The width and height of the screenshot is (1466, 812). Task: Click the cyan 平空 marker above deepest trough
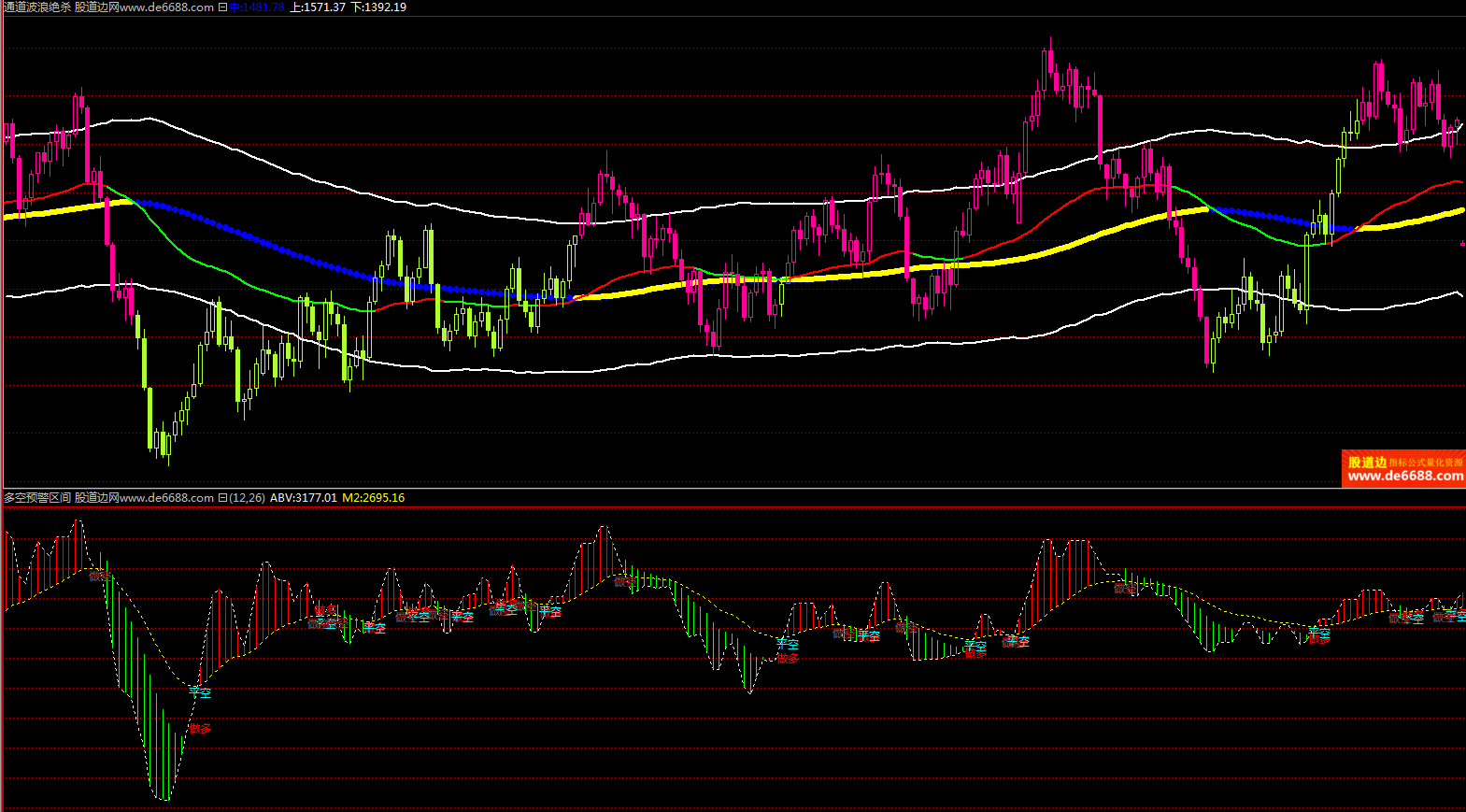200,692
